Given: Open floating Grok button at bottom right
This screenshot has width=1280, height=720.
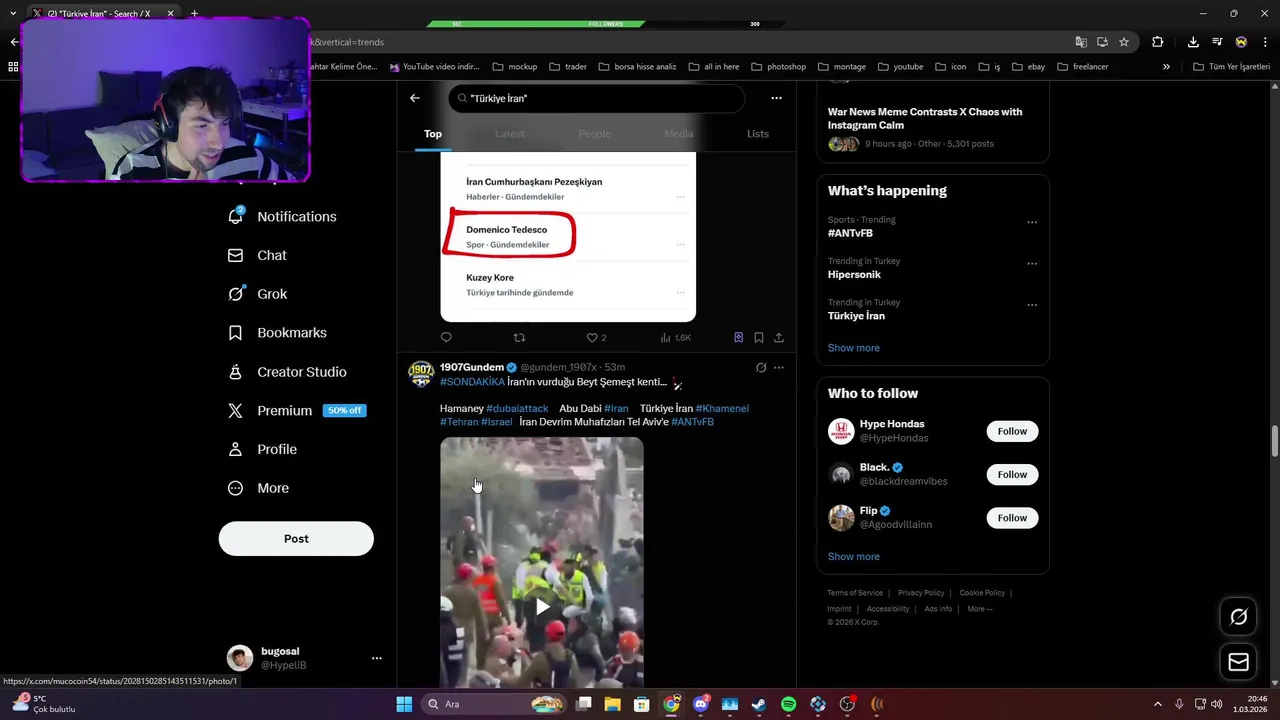Looking at the screenshot, I should [x=1238, y=617].
